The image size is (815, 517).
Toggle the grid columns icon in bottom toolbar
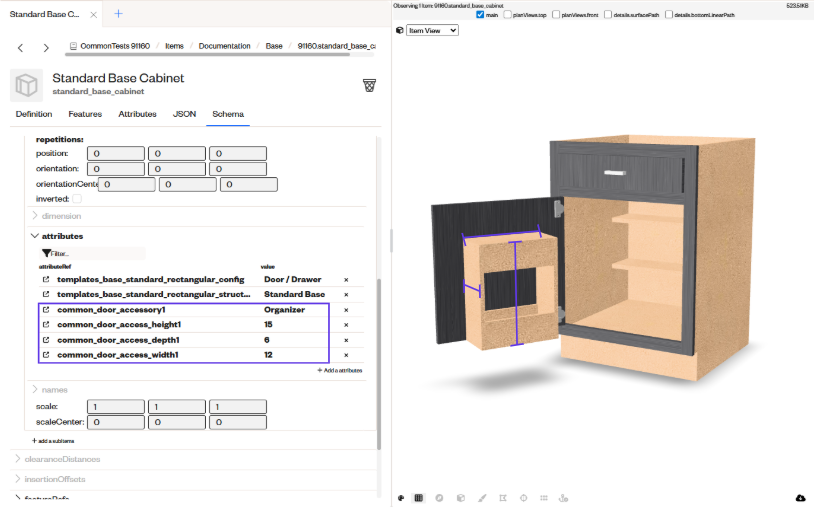(418, 498)
